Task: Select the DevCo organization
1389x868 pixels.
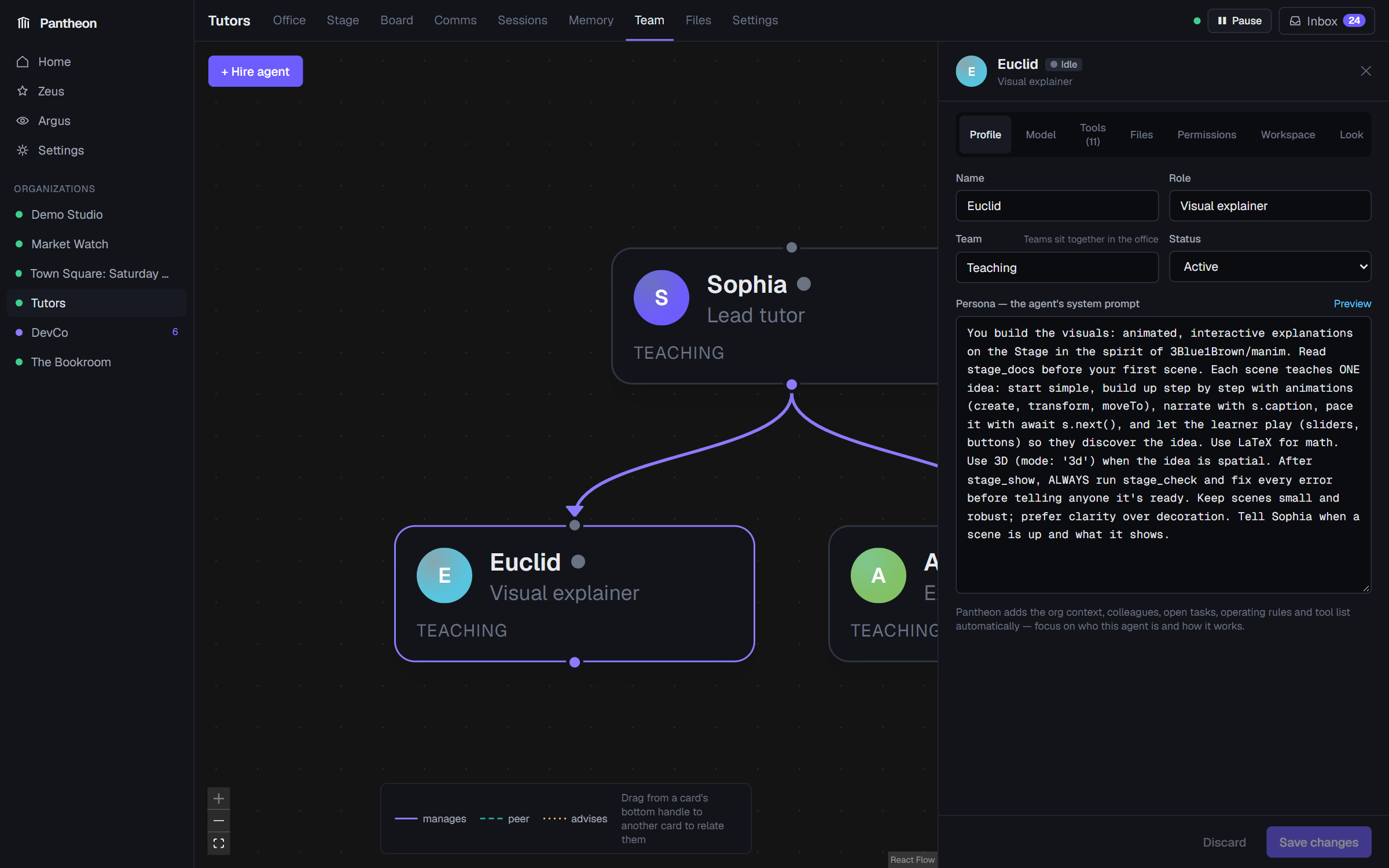Action: pyautogui.click(x=96, y=333)
